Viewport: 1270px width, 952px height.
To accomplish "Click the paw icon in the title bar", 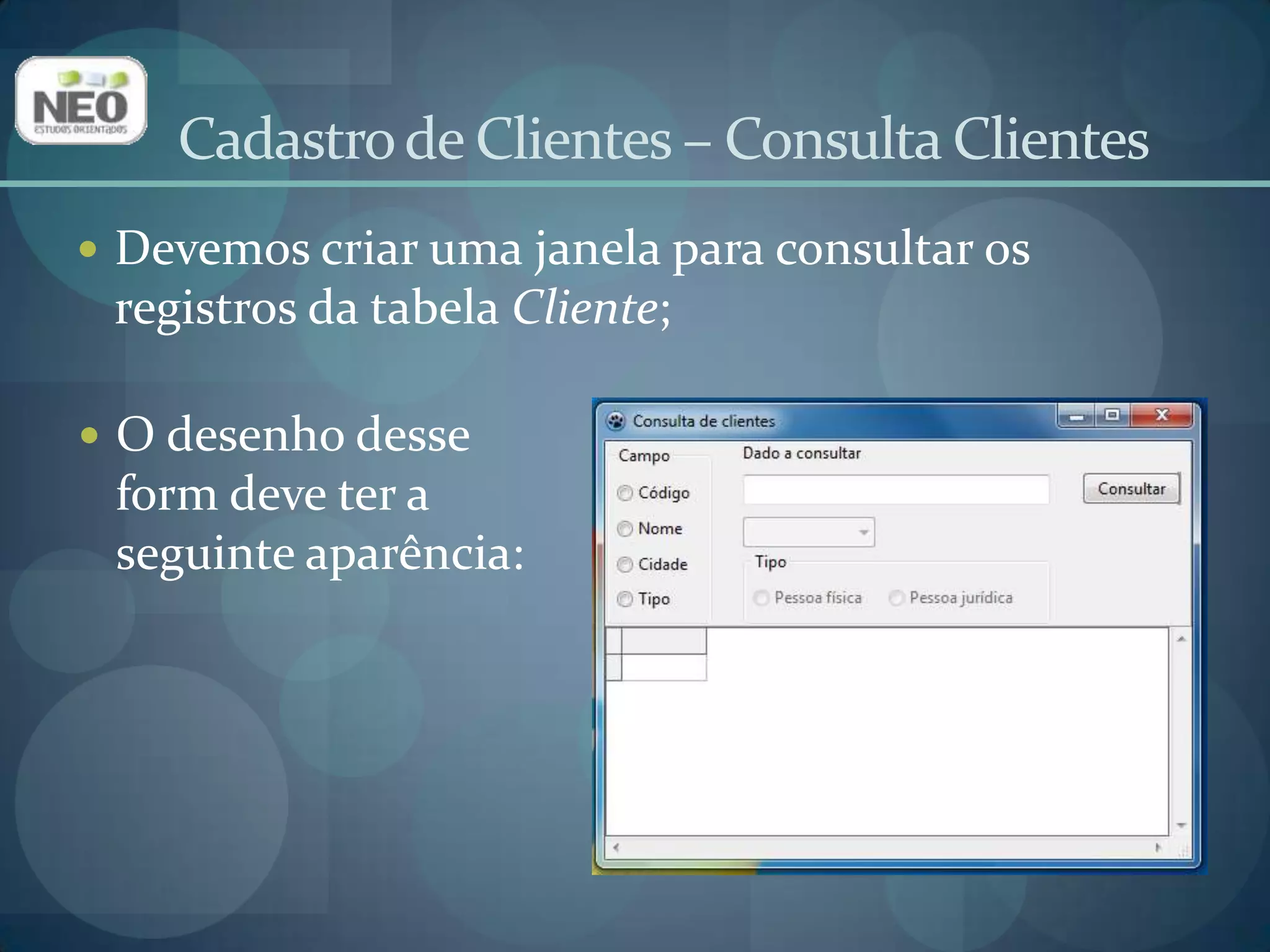I will point(616,421).
